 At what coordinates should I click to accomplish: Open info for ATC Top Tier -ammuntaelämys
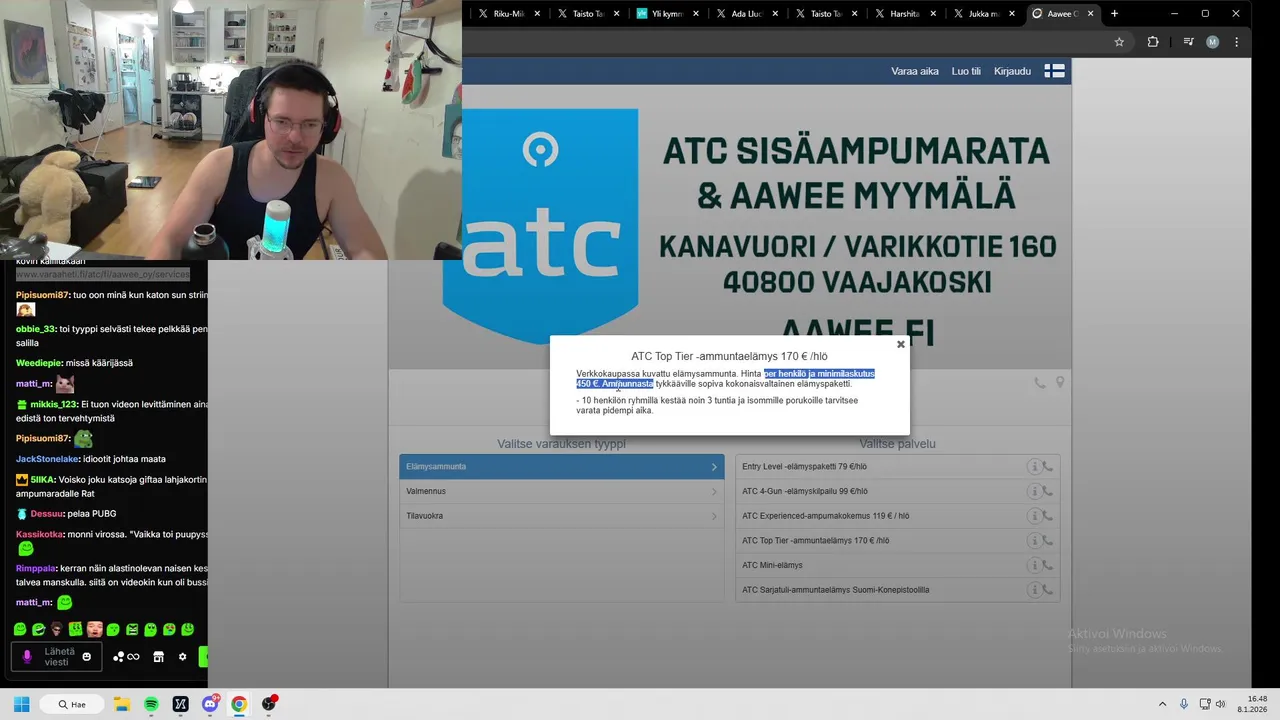click(1034, 541)
